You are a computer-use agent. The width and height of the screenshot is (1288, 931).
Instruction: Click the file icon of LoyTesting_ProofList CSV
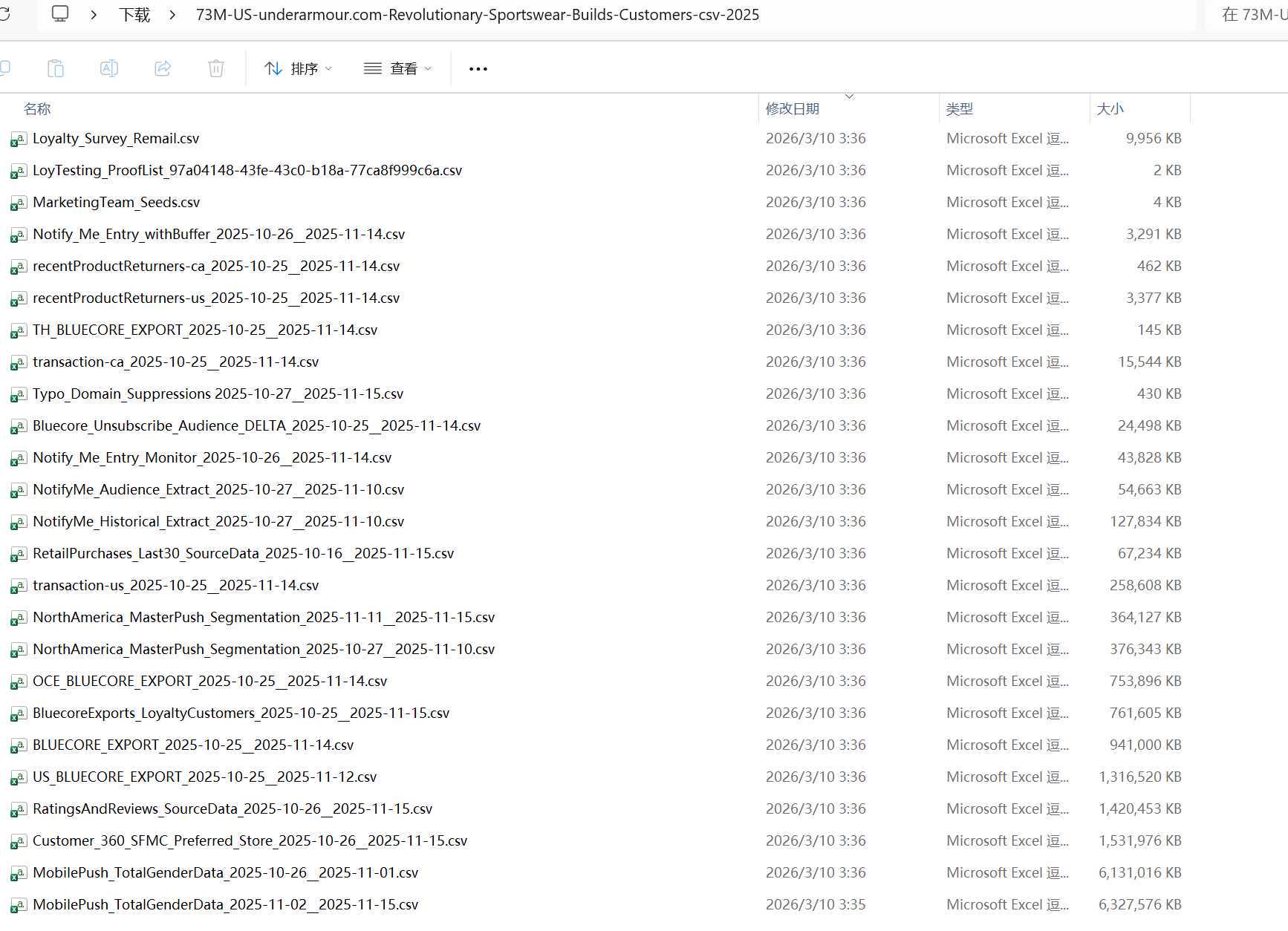19,171
